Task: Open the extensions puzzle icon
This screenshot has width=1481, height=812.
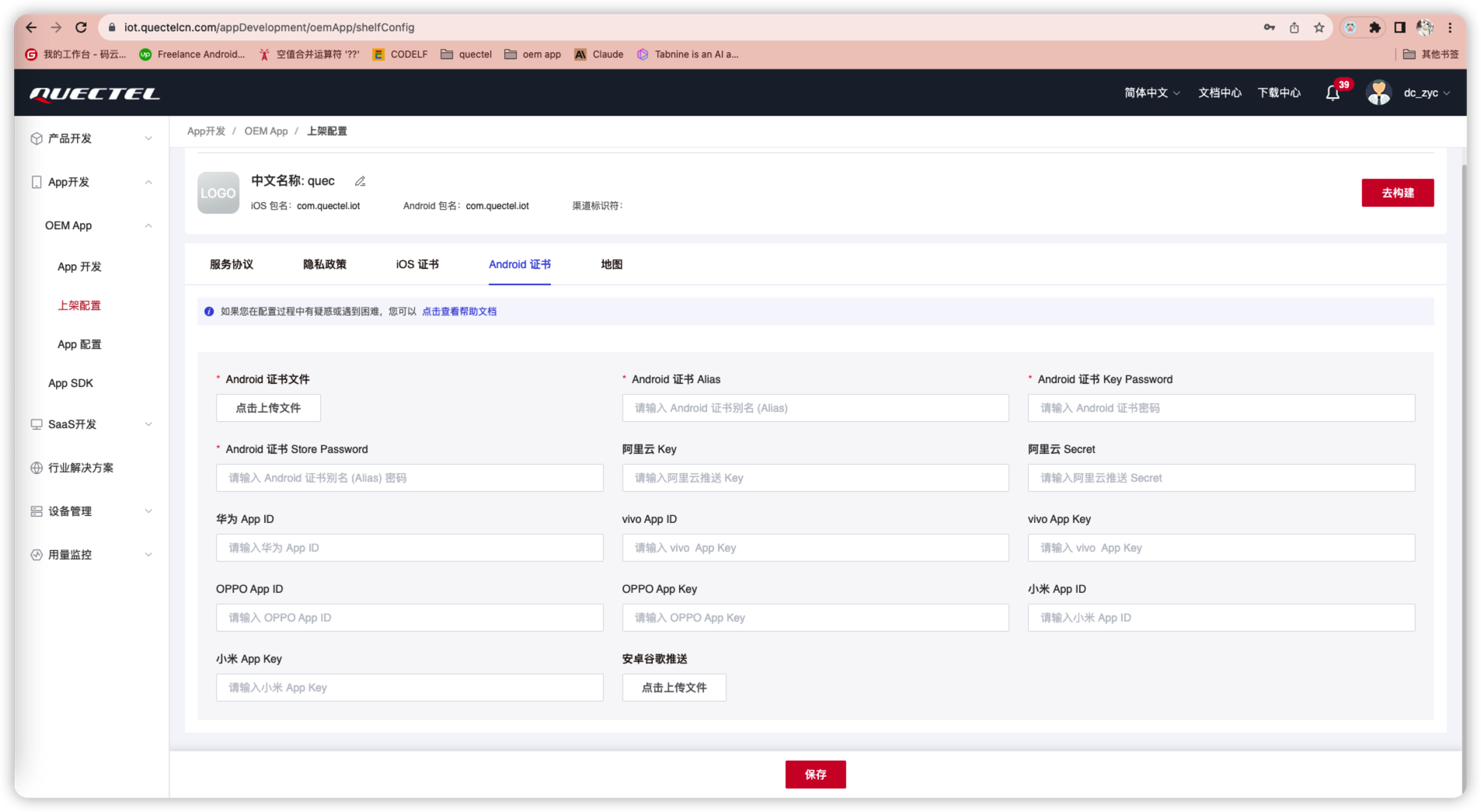Action: tap(1375, 27)
